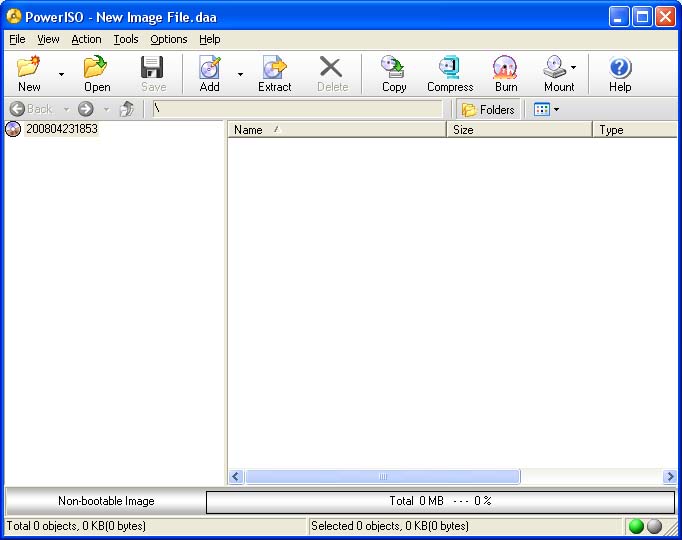
Task: Click the Add files toolbar icon
Action: coord(210,67)
